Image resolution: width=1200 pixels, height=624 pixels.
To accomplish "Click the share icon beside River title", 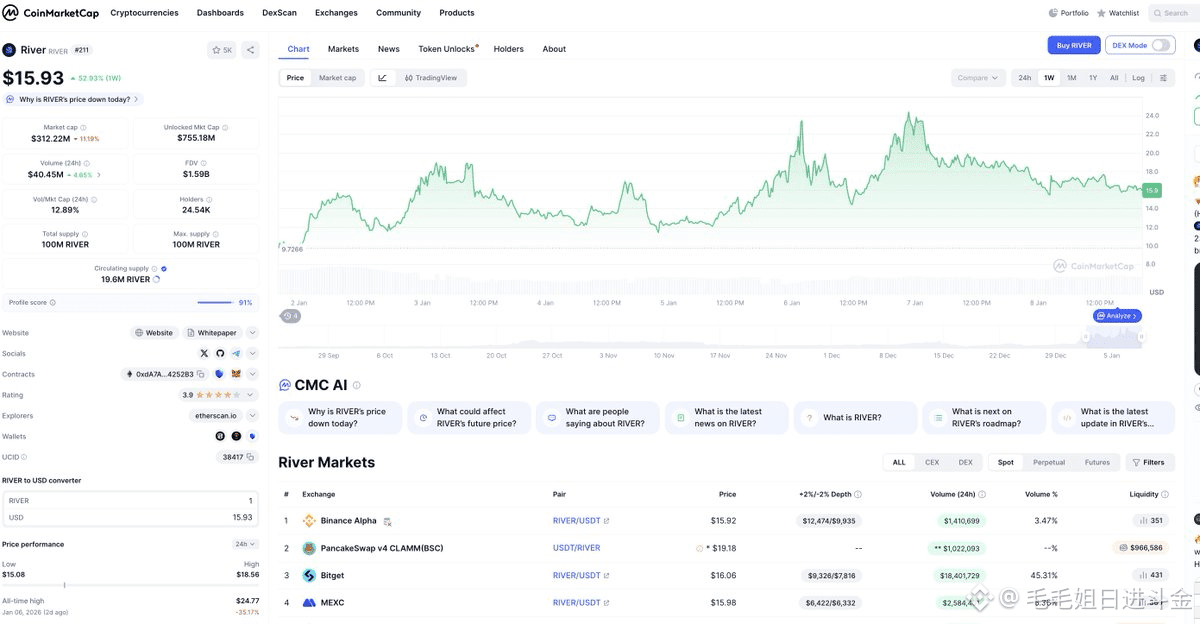I will pos(250,50).
